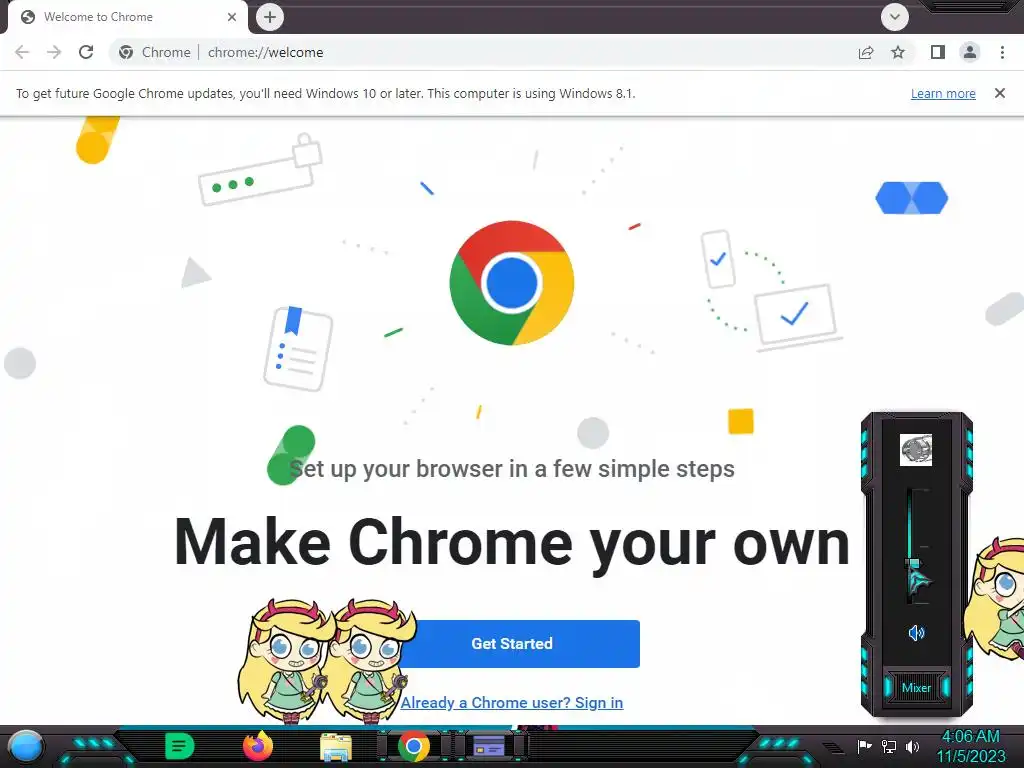
Task: Open the Learn more link
Action: [943, 93]
